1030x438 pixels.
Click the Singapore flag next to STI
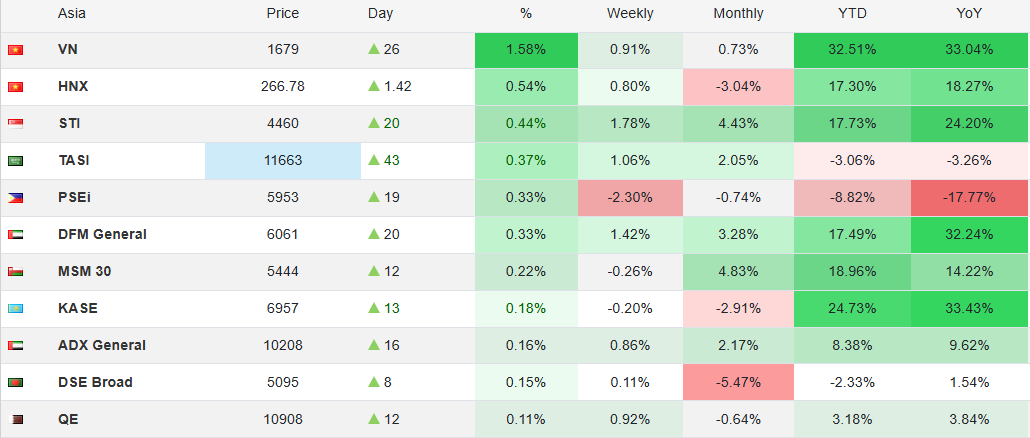click(x=15, y=124)
